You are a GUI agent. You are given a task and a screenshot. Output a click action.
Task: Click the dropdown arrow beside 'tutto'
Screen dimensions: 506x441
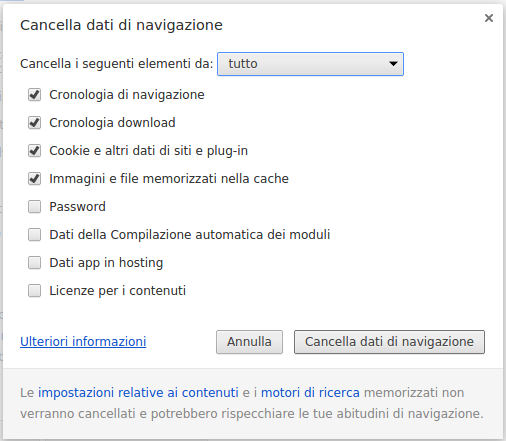393,64
